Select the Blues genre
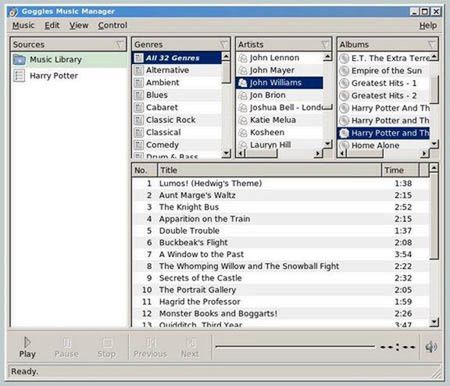450x386 pixels. 177,95
